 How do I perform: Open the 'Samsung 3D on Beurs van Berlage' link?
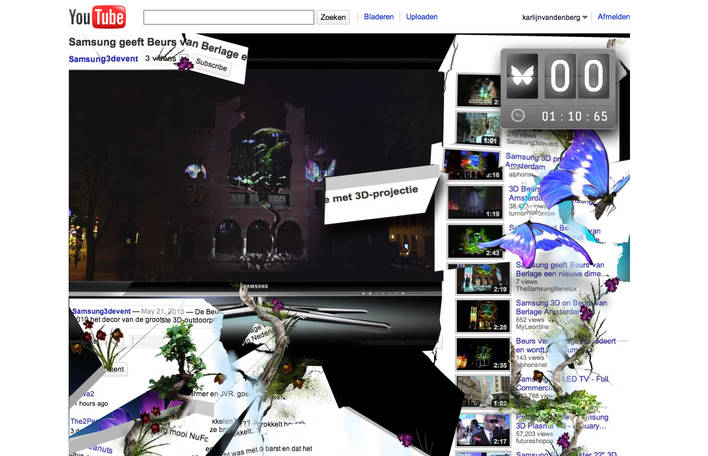(x=561, y=307)
